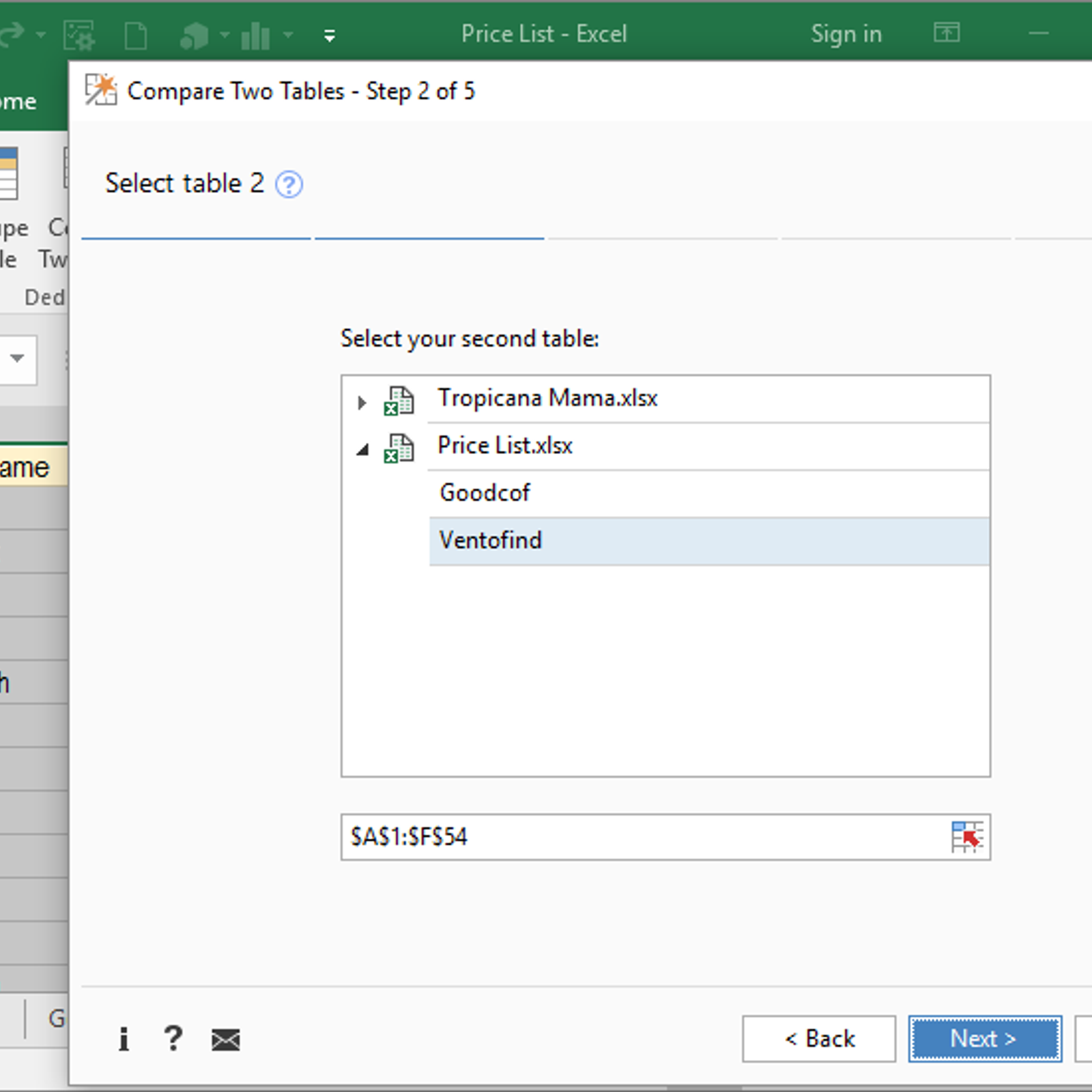Viewport: 1092px width, 1092px height.
Task: Open the Excel Name Box dropdown arrow
Action: click(17, 358)
